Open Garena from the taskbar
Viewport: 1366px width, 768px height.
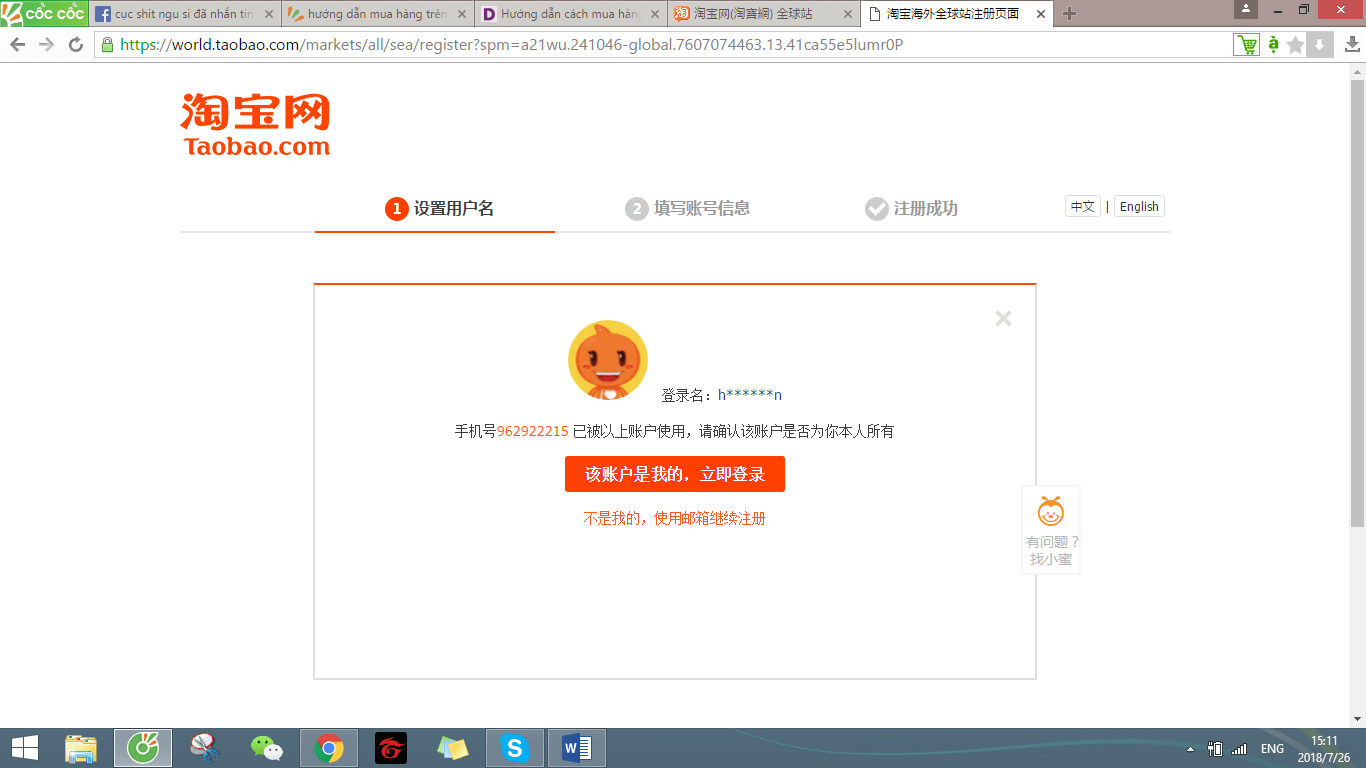click(x=391, y=748)
